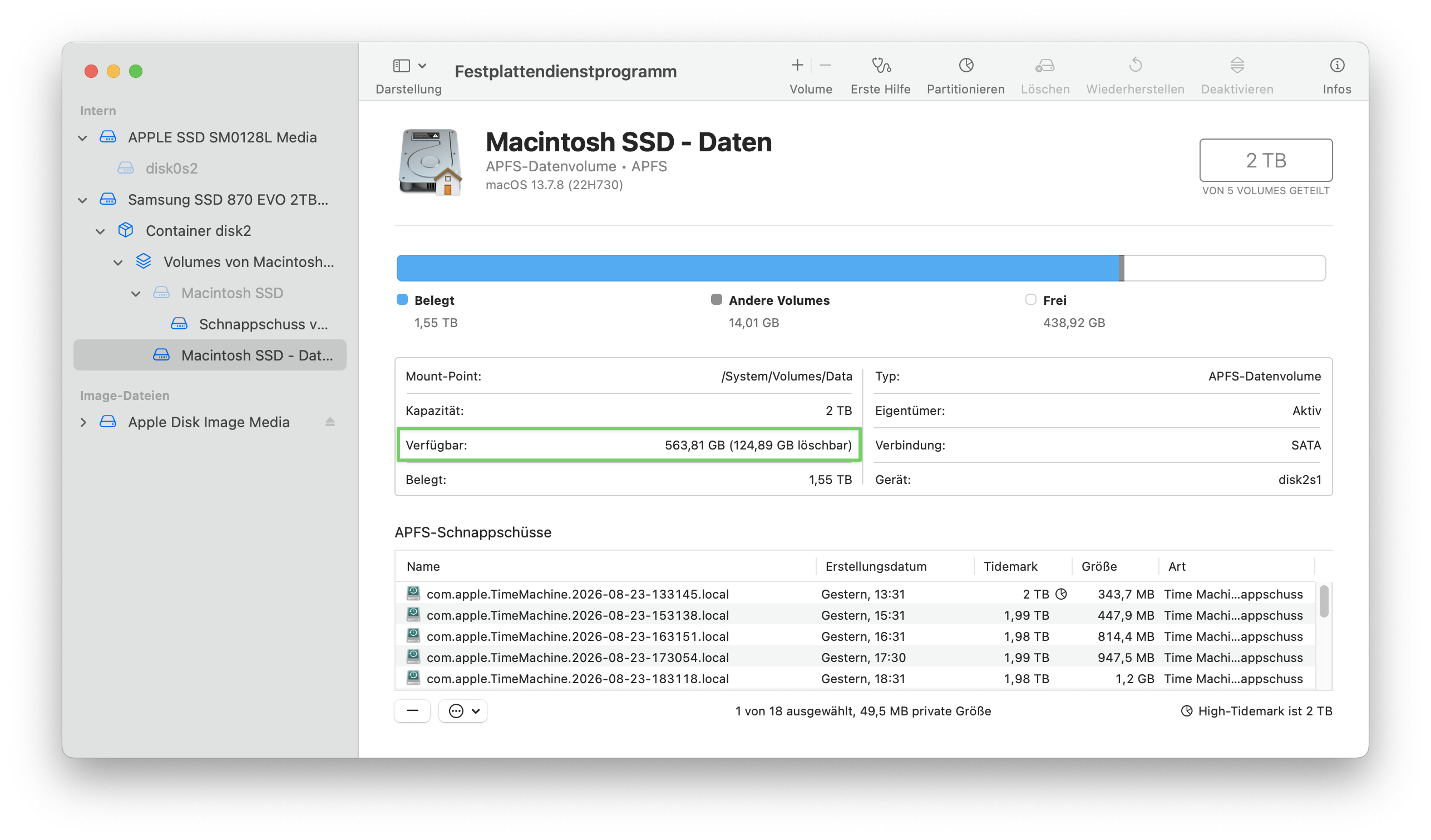Collapse Samsung SSD 870 EVO 2TB
This screenshot has width=1431, height=840.
pos(83,200)
